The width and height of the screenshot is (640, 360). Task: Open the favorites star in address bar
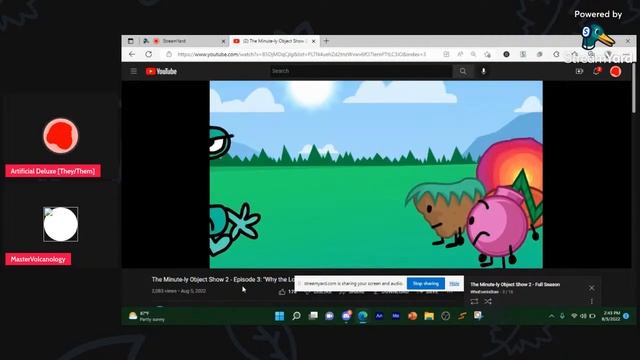pyautogui.click(x=487, y=54)
